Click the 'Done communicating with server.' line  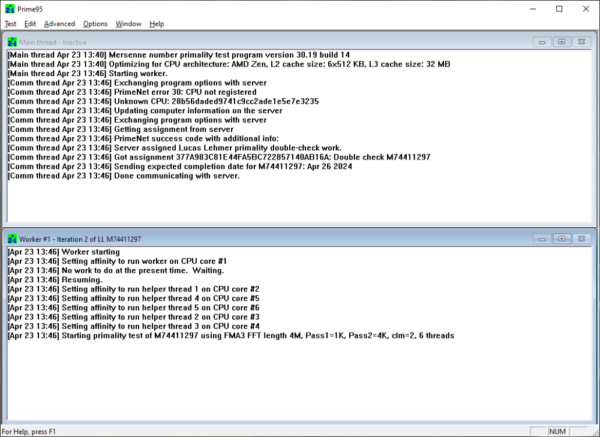coord(124,176)
